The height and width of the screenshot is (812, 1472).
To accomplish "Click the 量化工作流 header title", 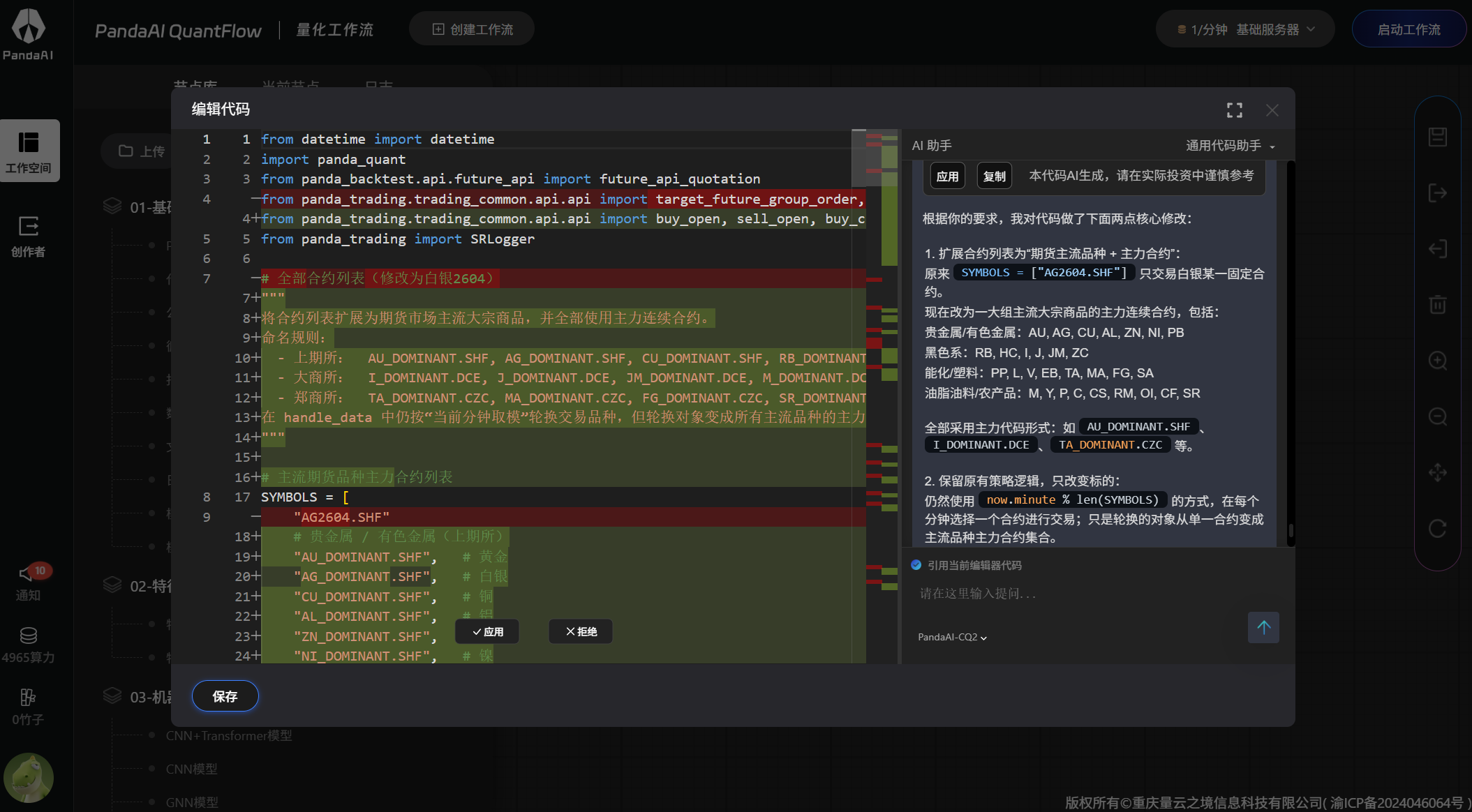I will pos(334,30).
